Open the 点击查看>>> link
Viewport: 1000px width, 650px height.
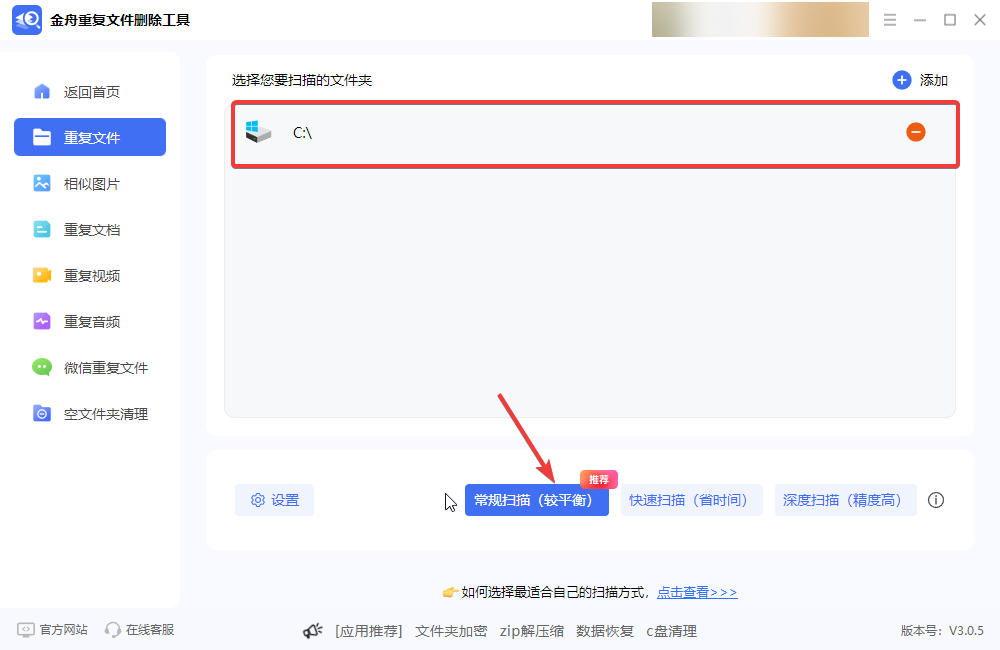click(x=697, y=593)
